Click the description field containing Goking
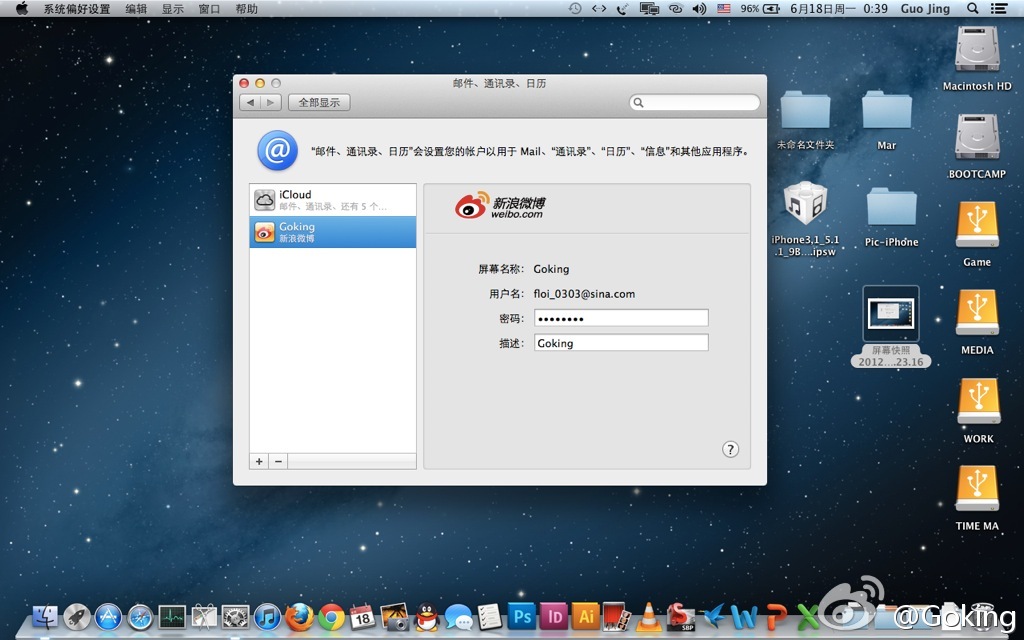Image resolution: width=1024 pixels, height=640 pixels. (x=621, y=343)
